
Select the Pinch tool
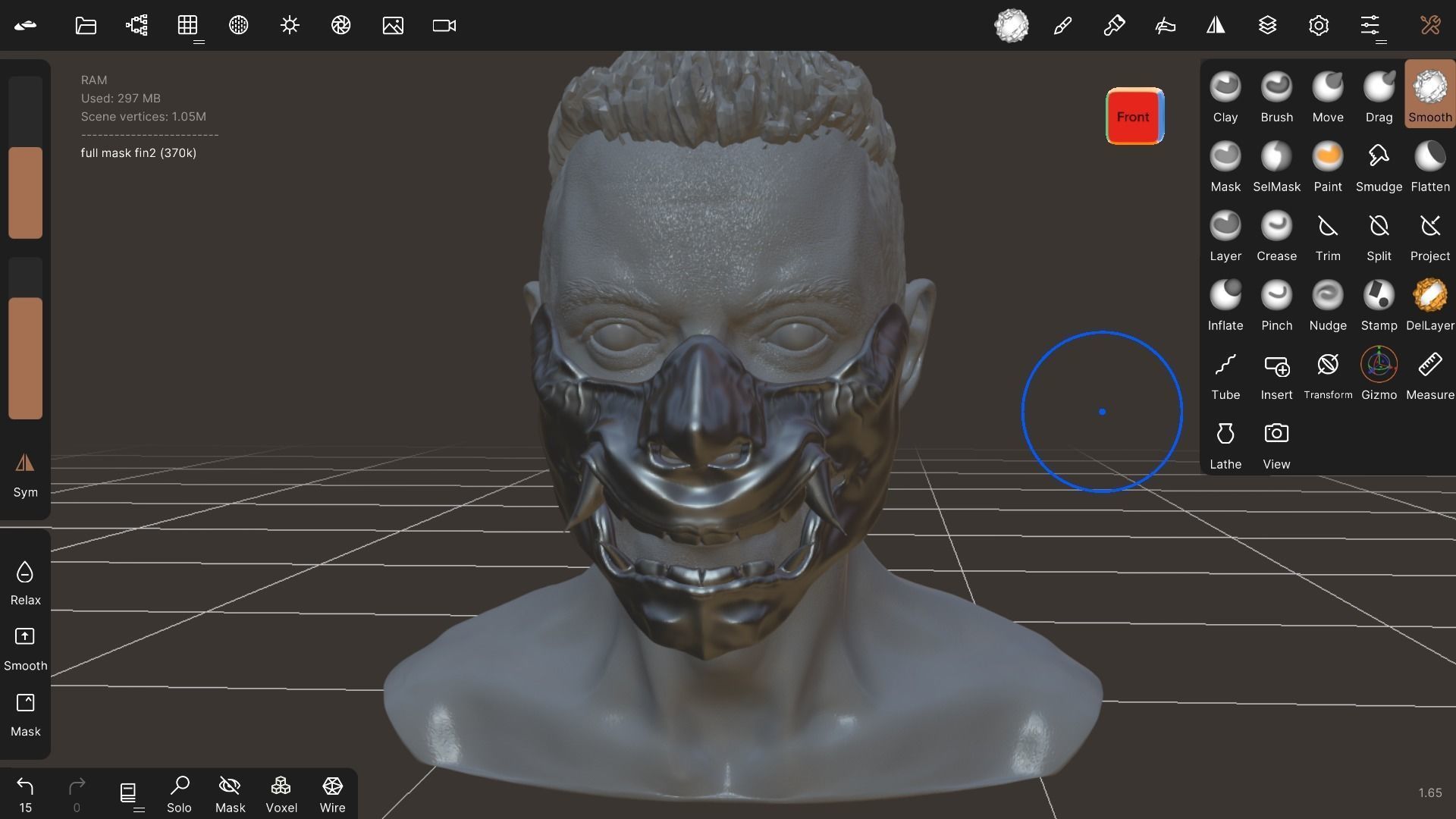coord(1276,304)
